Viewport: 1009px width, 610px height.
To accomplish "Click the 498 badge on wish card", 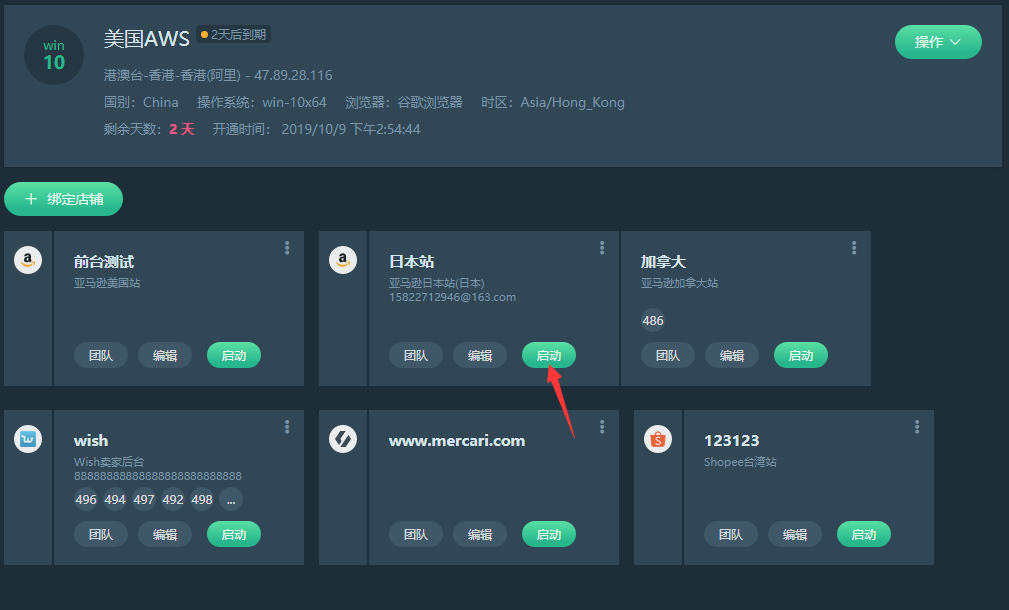I will pyautogui.click(x=201, y=499).
